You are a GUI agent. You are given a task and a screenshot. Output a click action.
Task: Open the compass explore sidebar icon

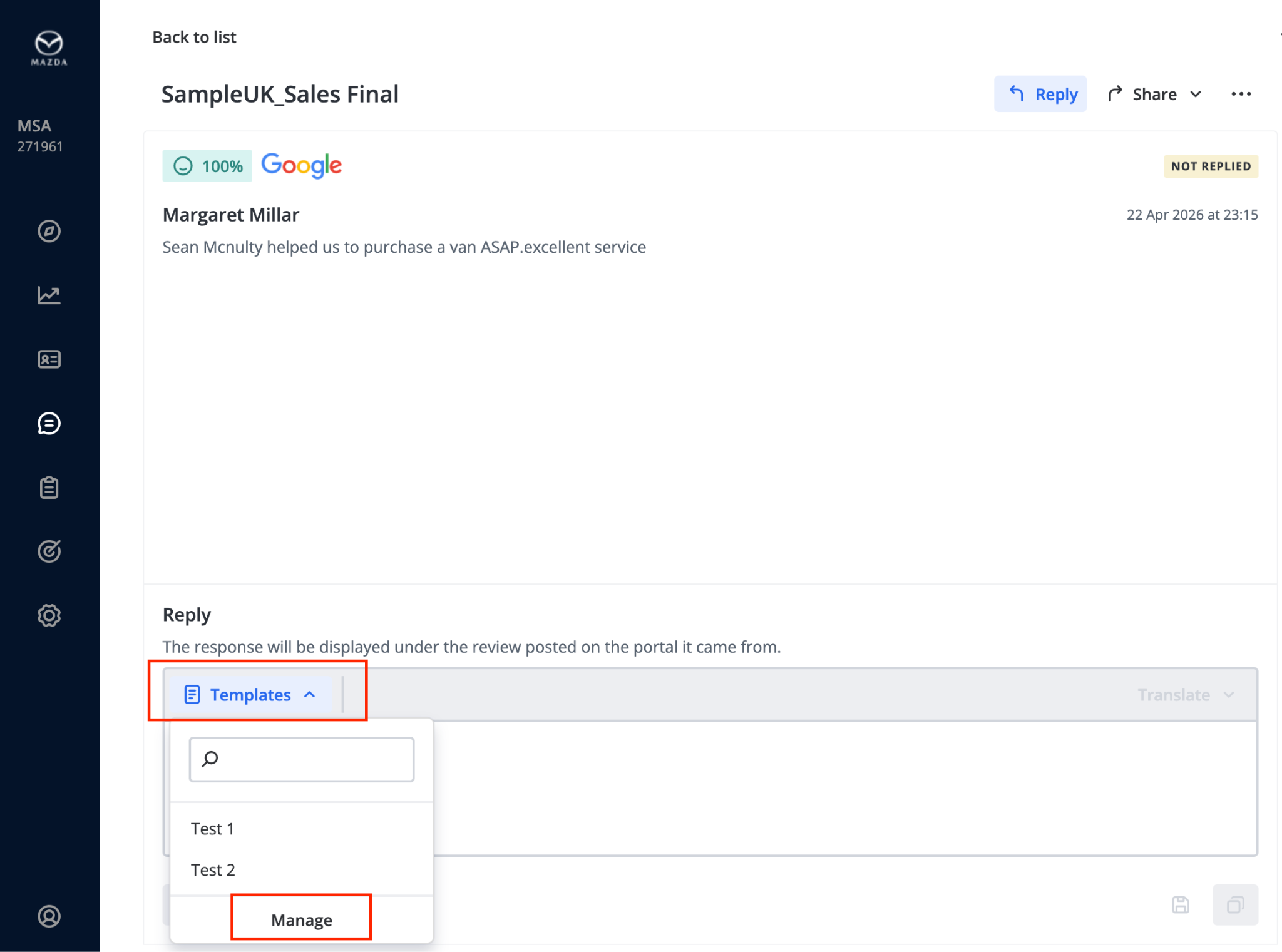tap(49, 231)
